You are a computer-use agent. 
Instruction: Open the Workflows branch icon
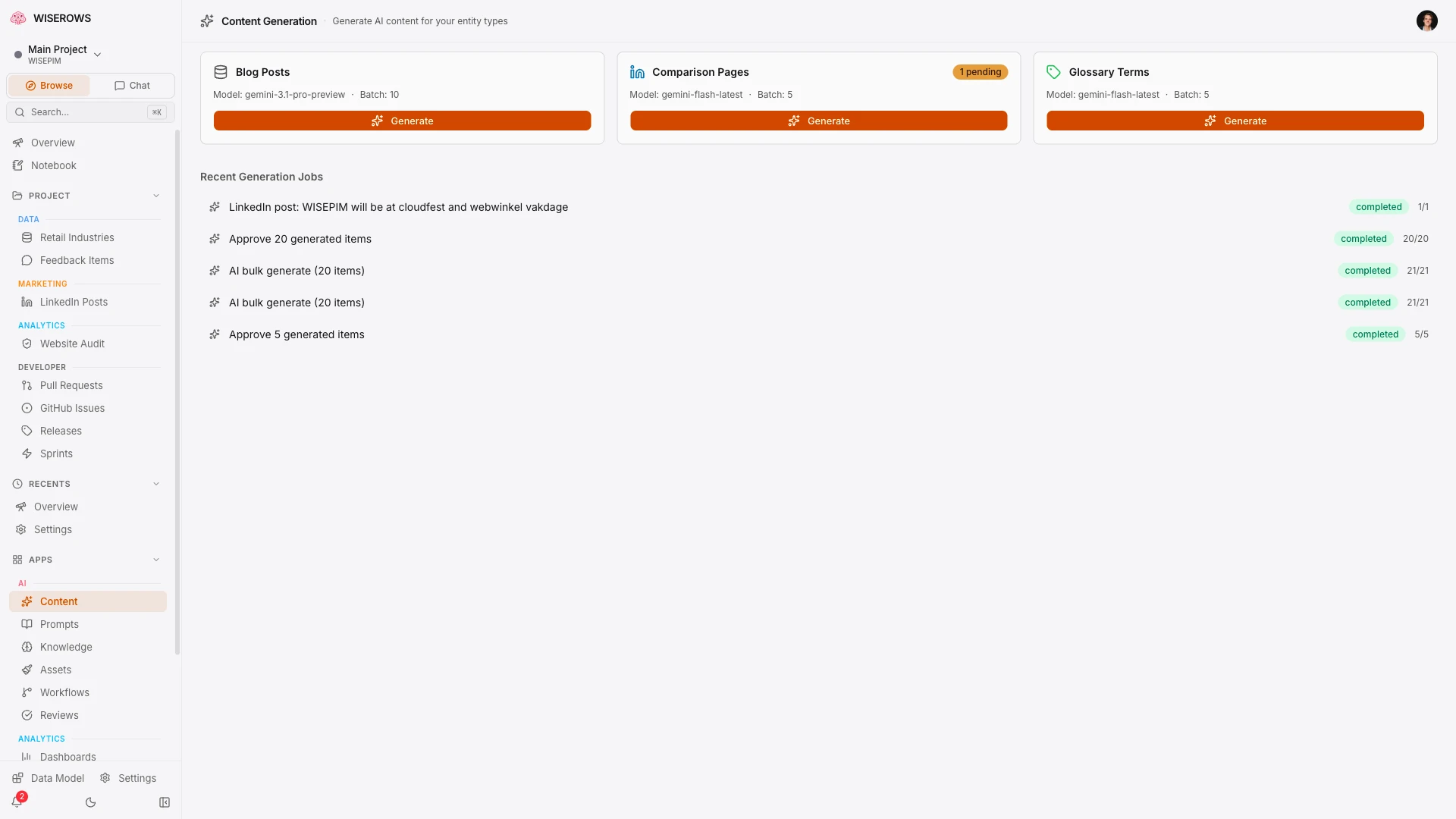click(x=27, y=692)
